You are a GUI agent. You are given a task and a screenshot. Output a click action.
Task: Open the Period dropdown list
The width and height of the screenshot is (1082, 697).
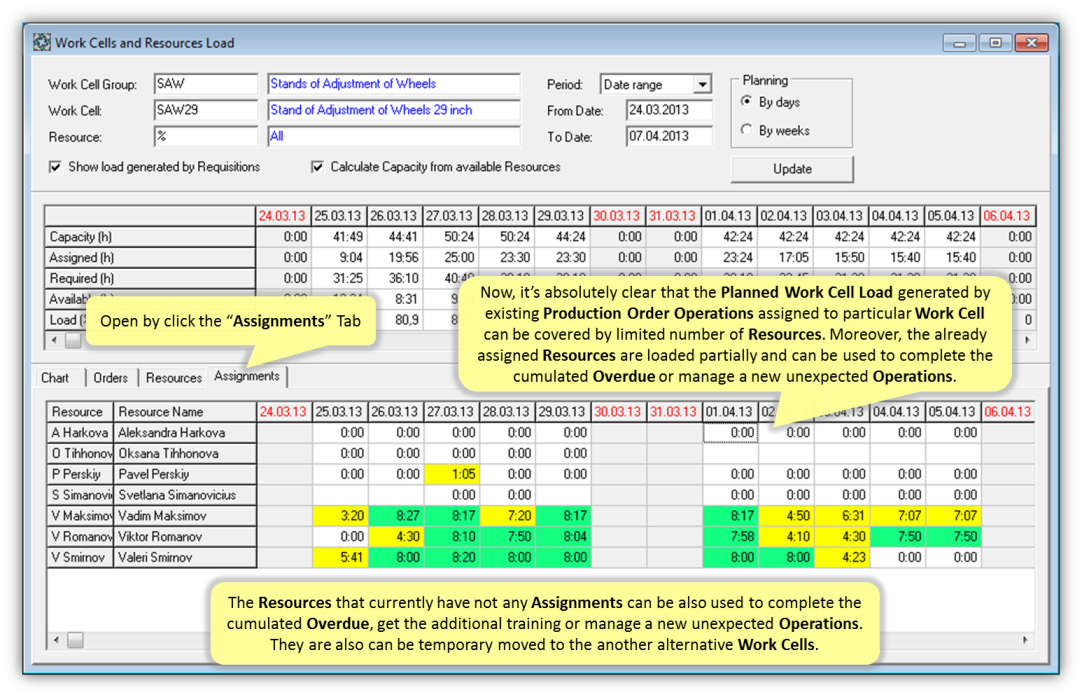coord(702,84)
